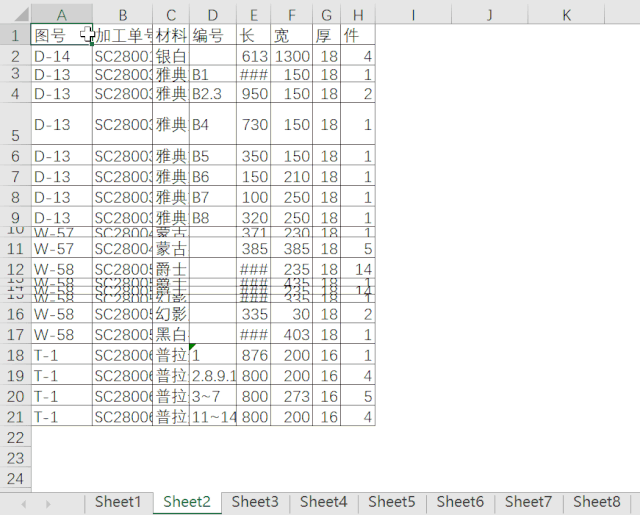640x515 pixels.
Task: Click cell T-1 in row 21
Action: (62, 417)
